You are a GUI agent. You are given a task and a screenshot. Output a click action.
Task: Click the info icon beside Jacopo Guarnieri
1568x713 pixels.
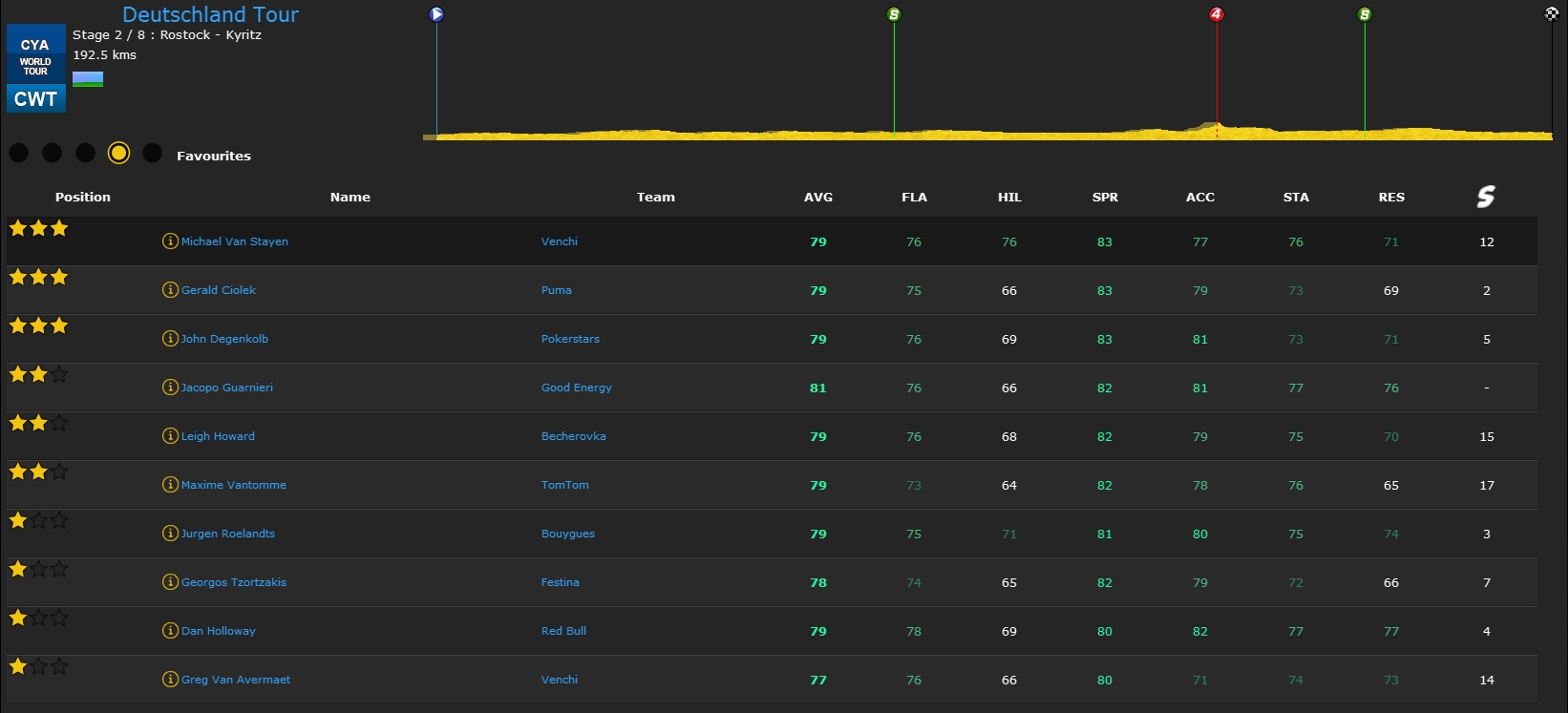click(170, 388)
